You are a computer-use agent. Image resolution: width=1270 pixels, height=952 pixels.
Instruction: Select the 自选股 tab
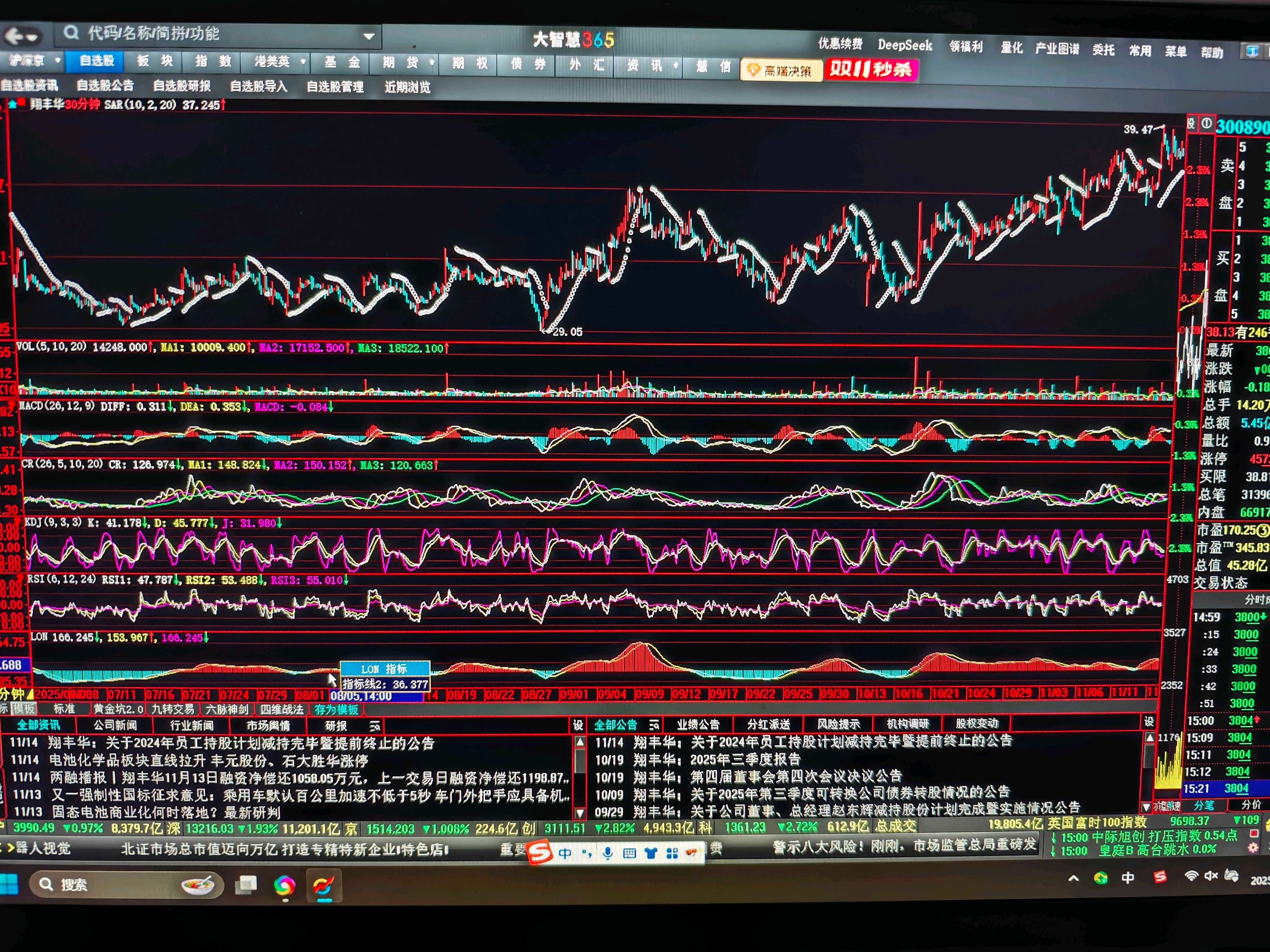(x=96, y=61)
